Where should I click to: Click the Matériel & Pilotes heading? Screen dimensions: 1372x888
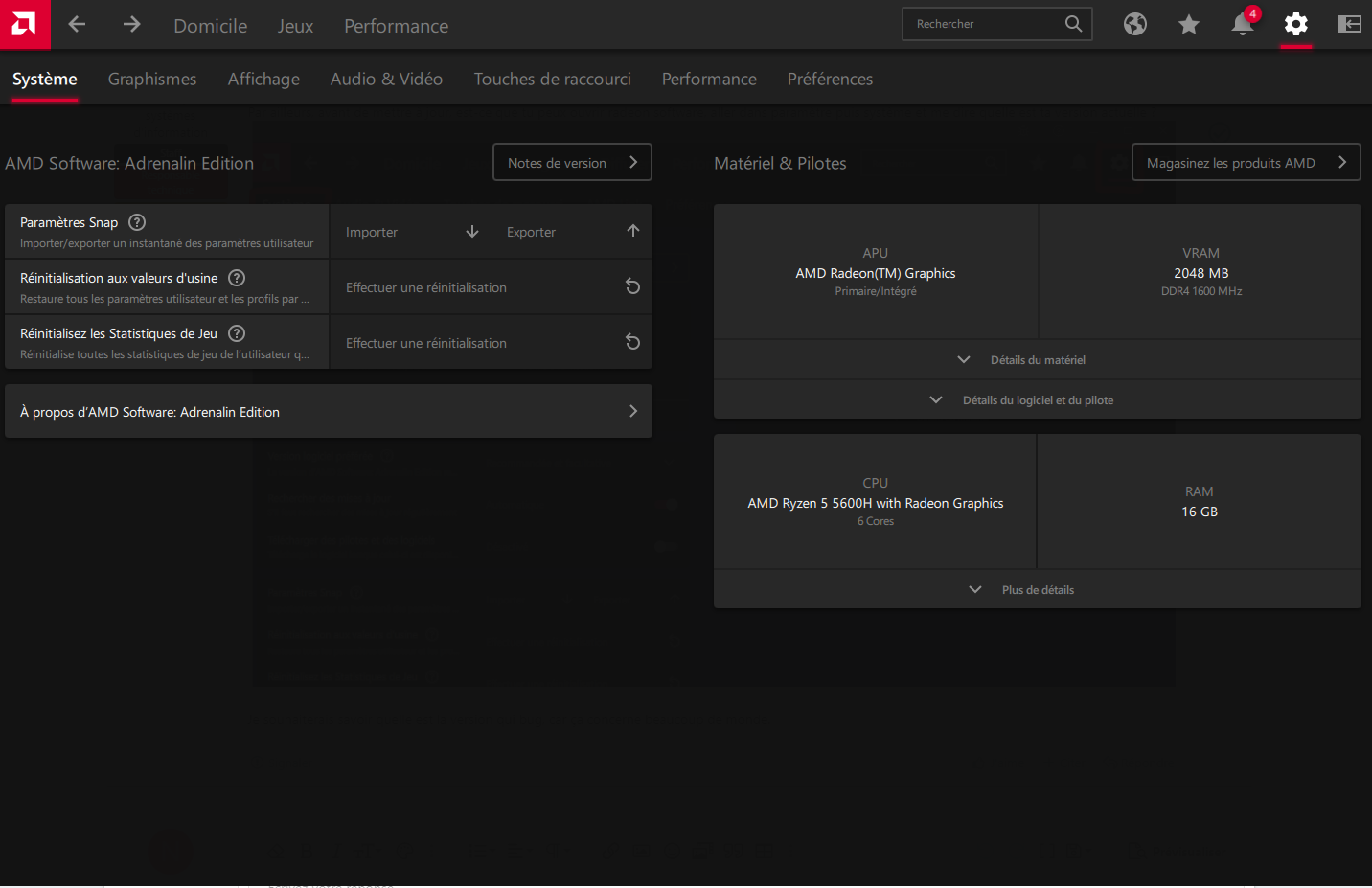780,163
